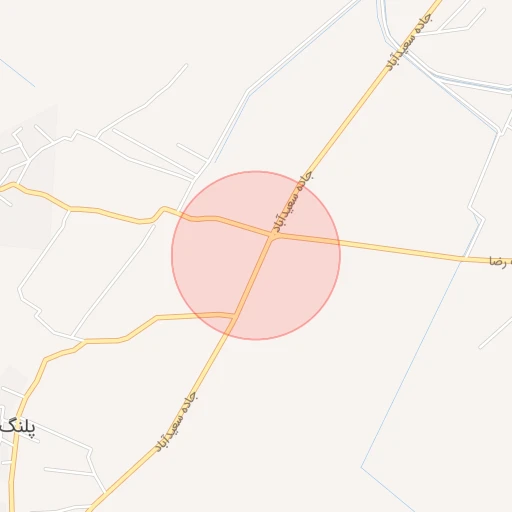The width and height of the screenshot is (512, 512).
Task: Select the junction where a white street meets the western yellow road
Action: 69,210
